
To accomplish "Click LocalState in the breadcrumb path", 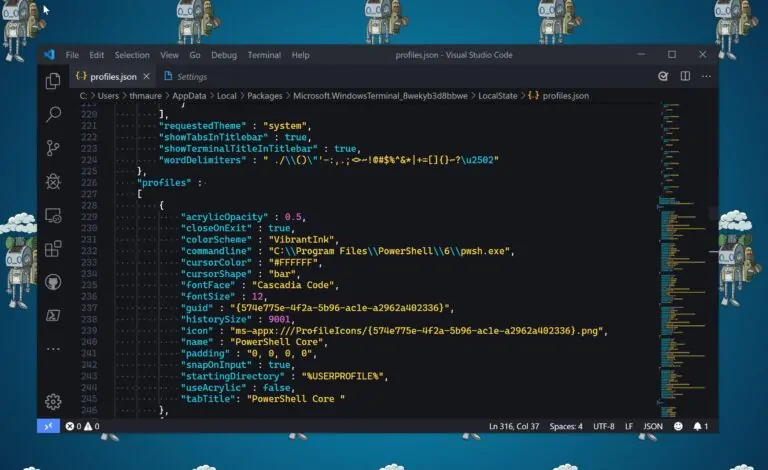I will [x=498, y=96].
